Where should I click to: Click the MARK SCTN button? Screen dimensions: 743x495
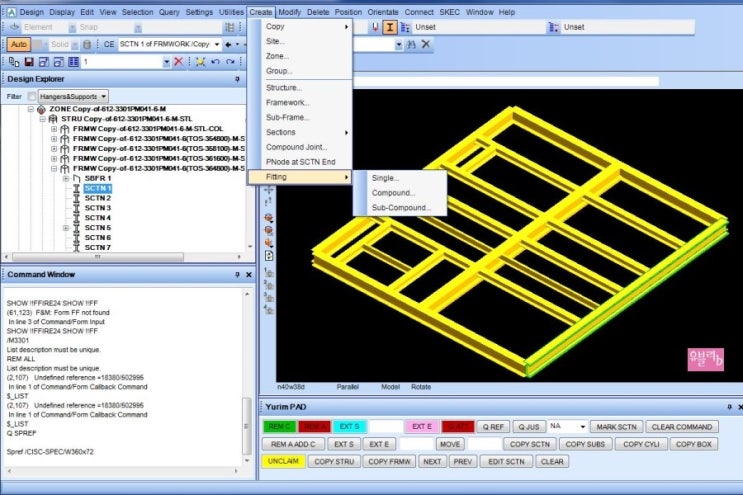point(616,427)
